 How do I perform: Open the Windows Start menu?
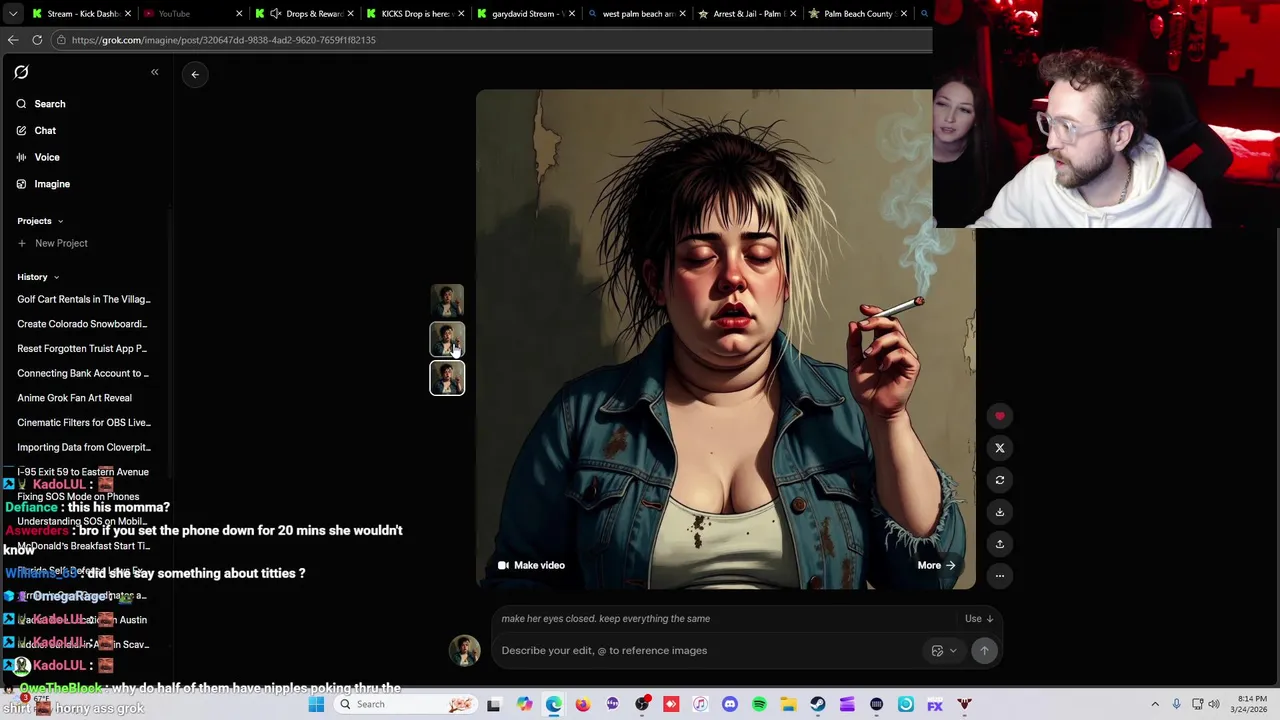click(316, 705)
